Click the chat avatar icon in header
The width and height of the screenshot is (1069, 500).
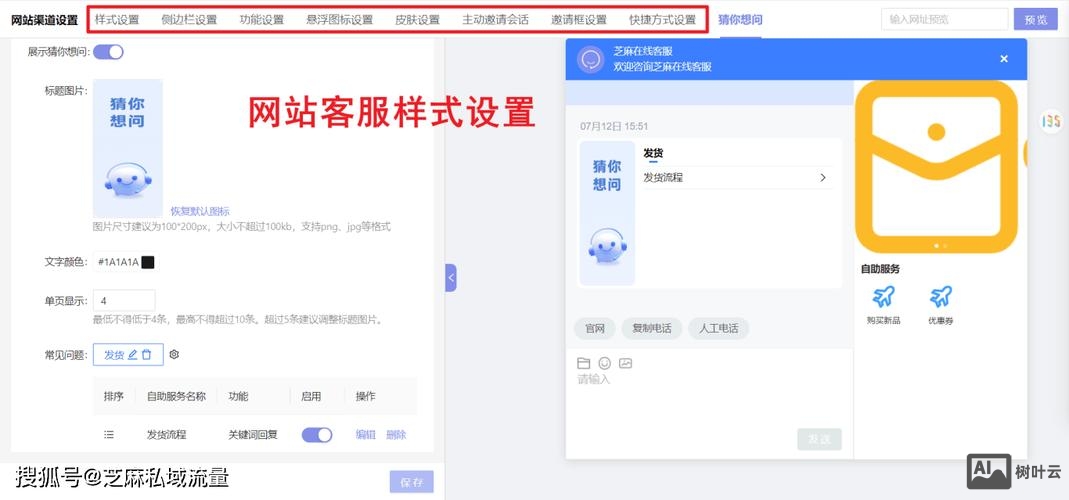click(590, 59)
